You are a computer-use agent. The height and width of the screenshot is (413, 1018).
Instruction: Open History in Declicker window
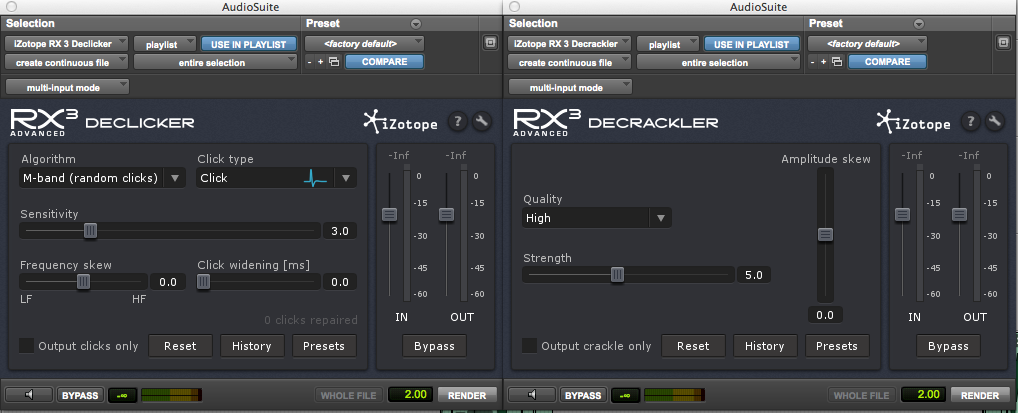(x=252, y=346)
